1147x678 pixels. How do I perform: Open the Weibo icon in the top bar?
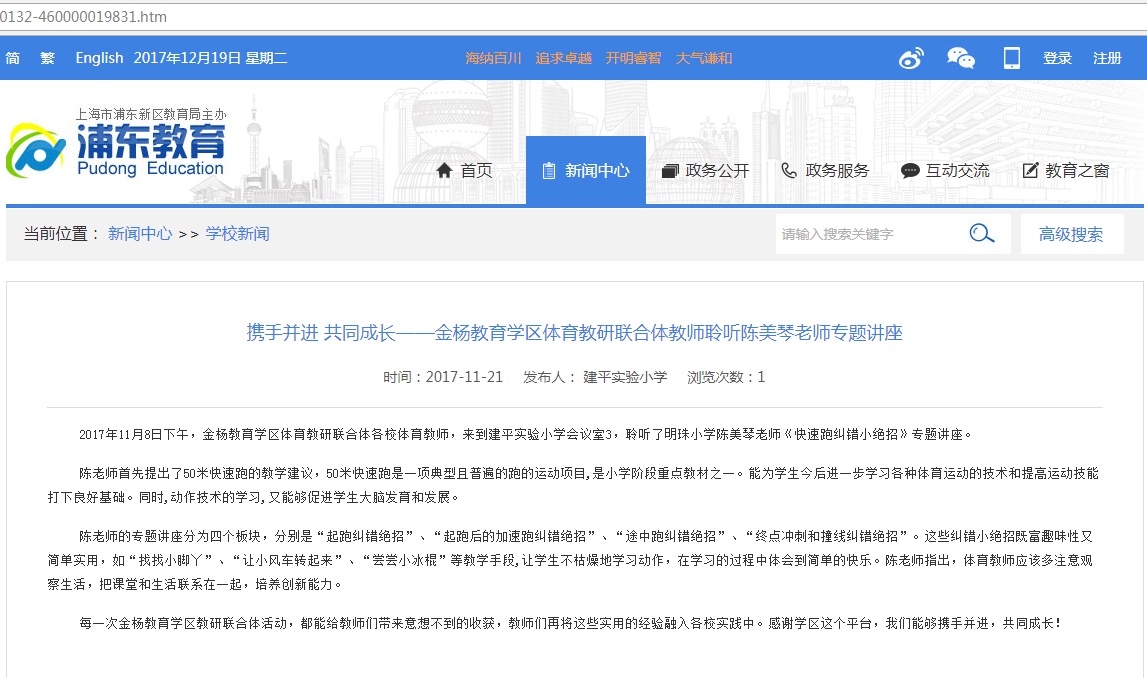tap(911, 58)
